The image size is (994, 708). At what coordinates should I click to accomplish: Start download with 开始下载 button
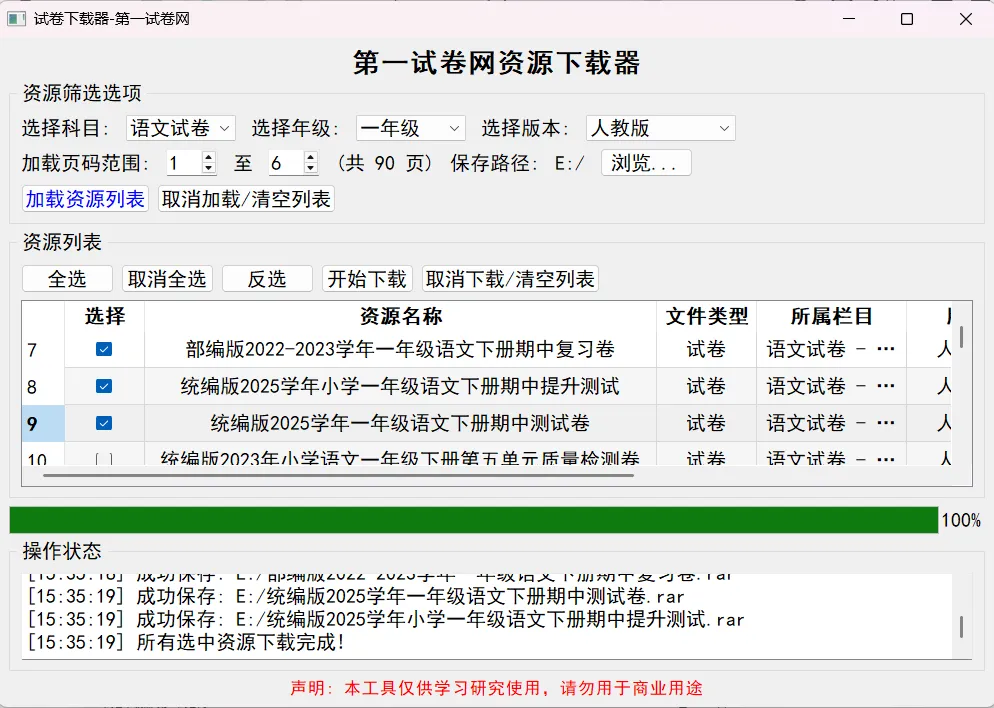pos(367,279)
